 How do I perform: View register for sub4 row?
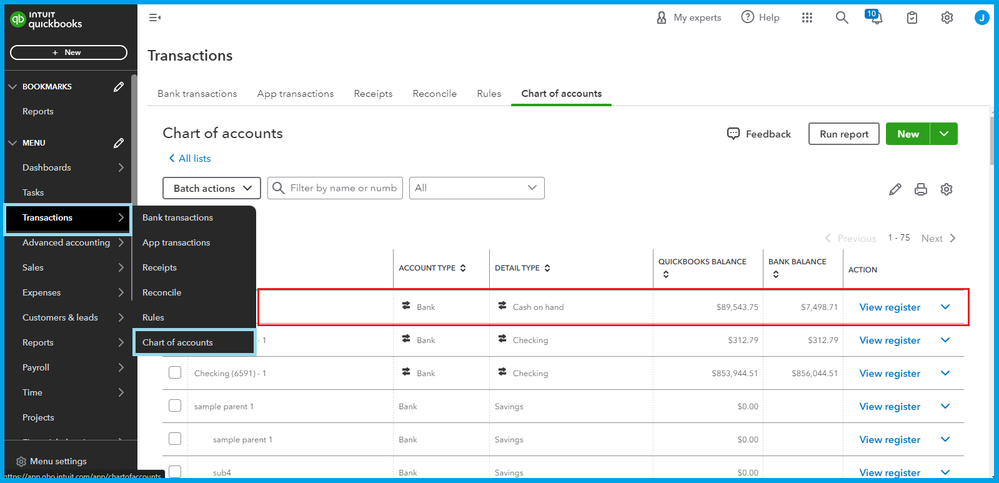889,473
